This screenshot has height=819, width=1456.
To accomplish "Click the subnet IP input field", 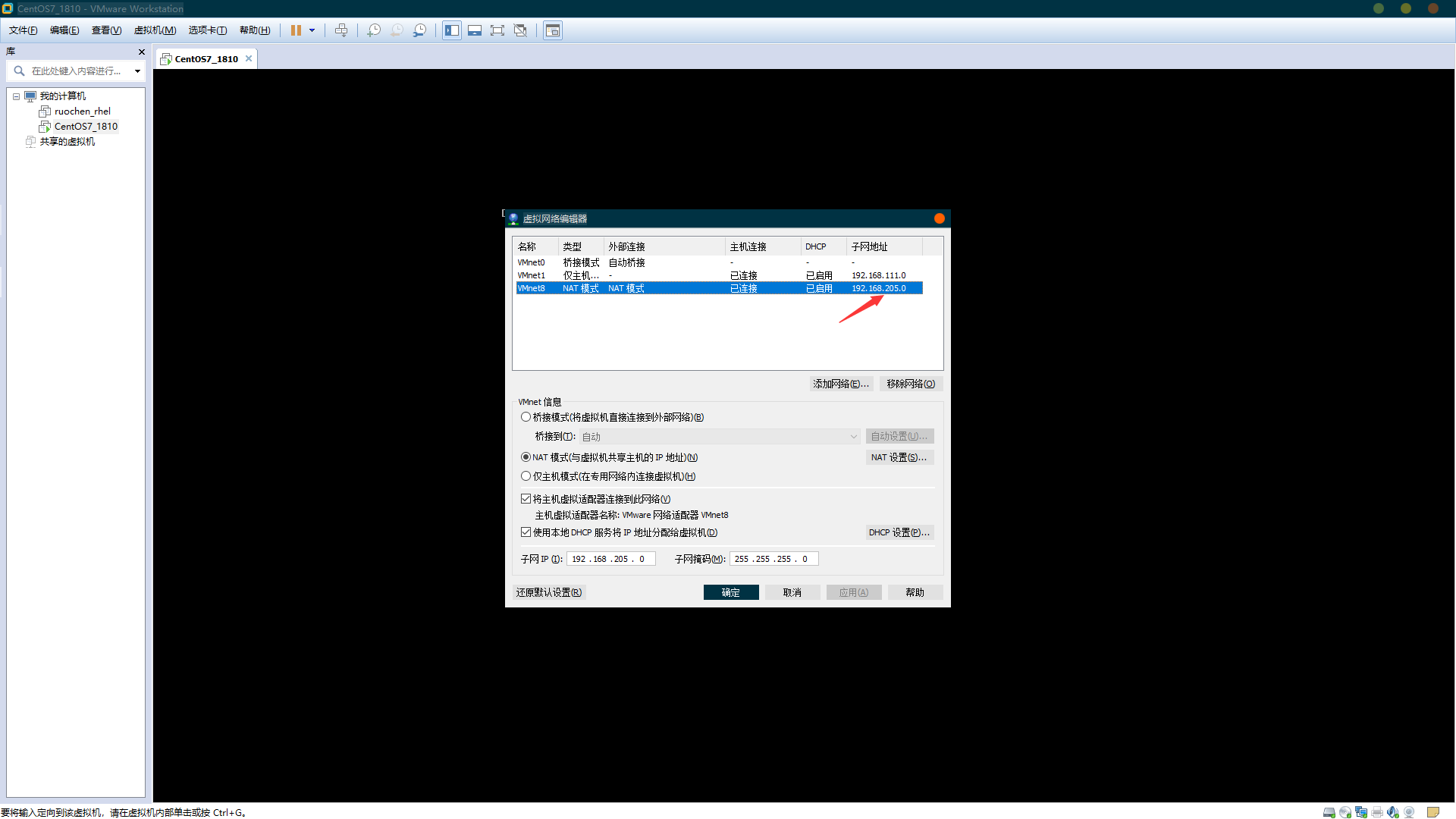I will pyautogui.click(x=610, y=559).
